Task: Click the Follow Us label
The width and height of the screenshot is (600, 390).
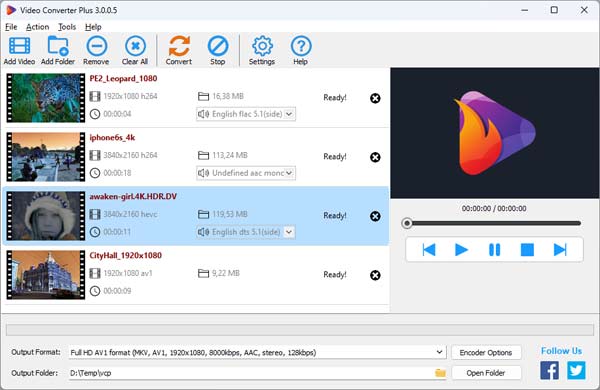Action: point(561,351)
